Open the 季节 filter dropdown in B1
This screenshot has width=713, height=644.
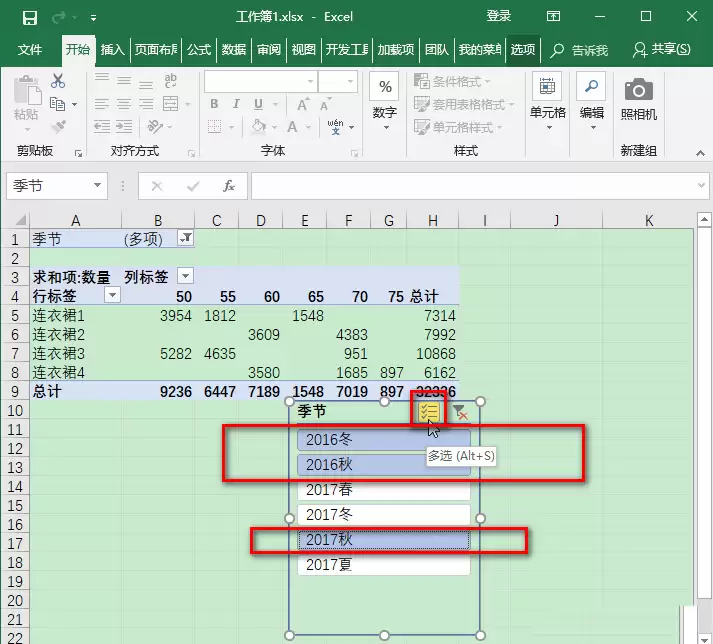point(186,238)
